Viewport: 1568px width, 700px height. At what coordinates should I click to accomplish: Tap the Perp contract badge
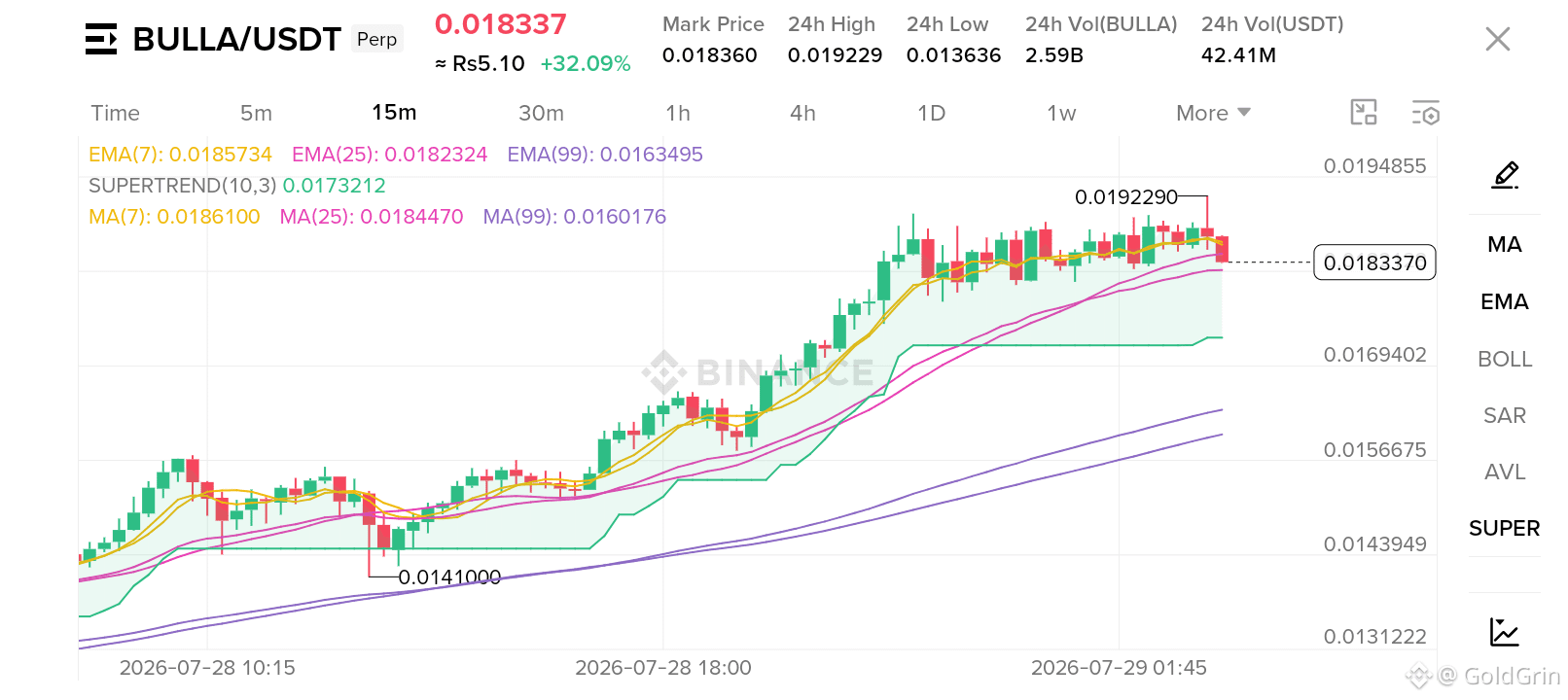tap(377, 39)
